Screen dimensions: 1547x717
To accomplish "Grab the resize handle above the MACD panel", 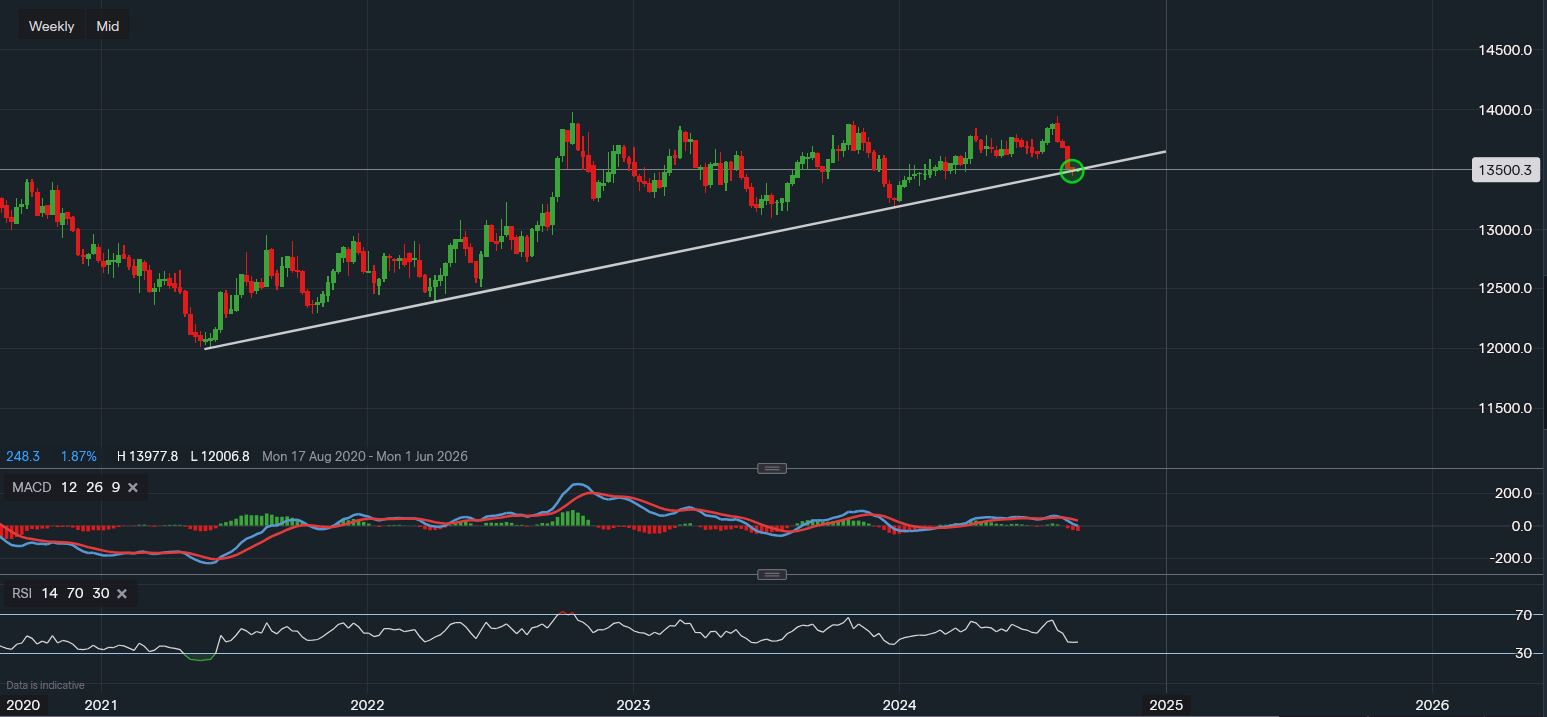I will click(772, 468).
